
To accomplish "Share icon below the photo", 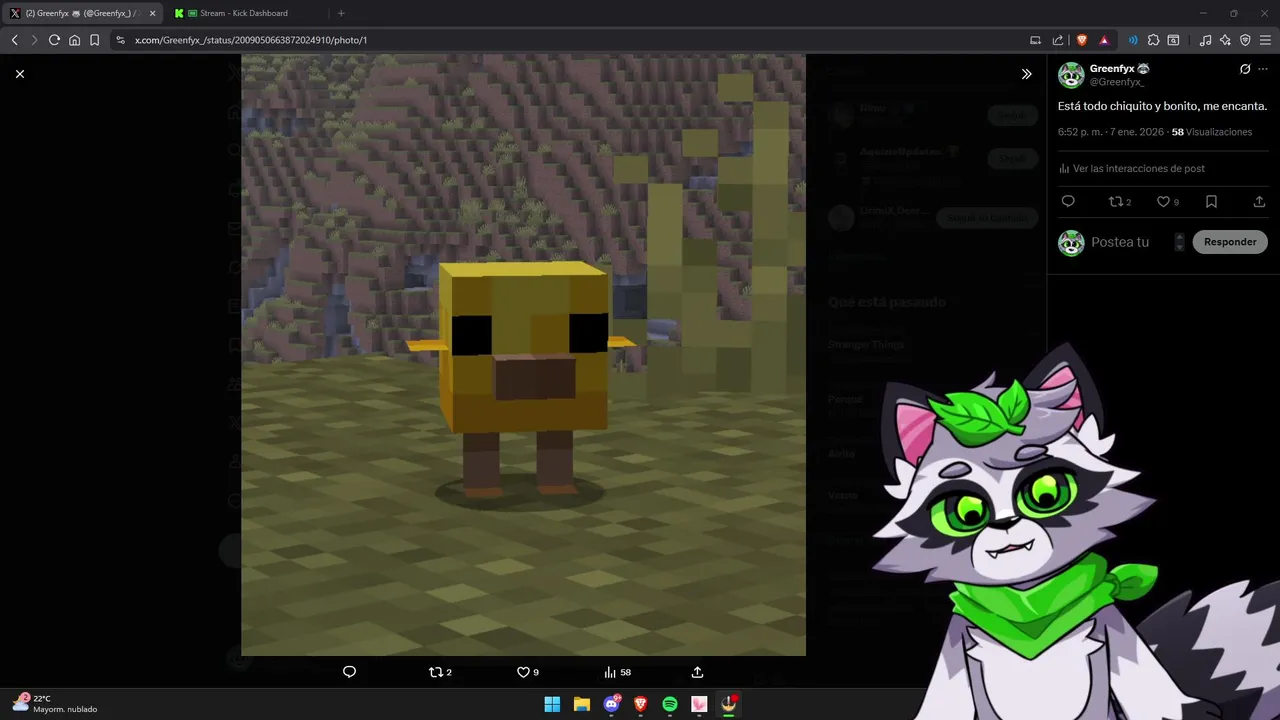I will coord(697,672).
